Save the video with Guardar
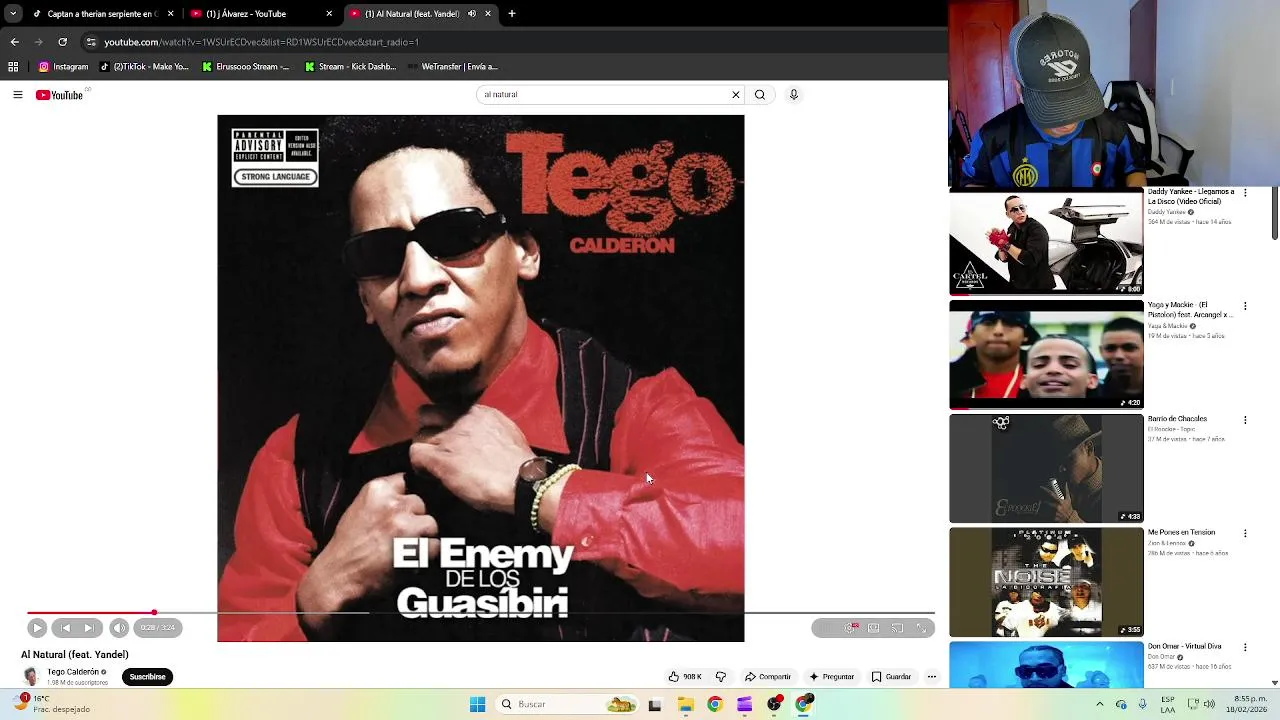 click(x=892, y=677)
